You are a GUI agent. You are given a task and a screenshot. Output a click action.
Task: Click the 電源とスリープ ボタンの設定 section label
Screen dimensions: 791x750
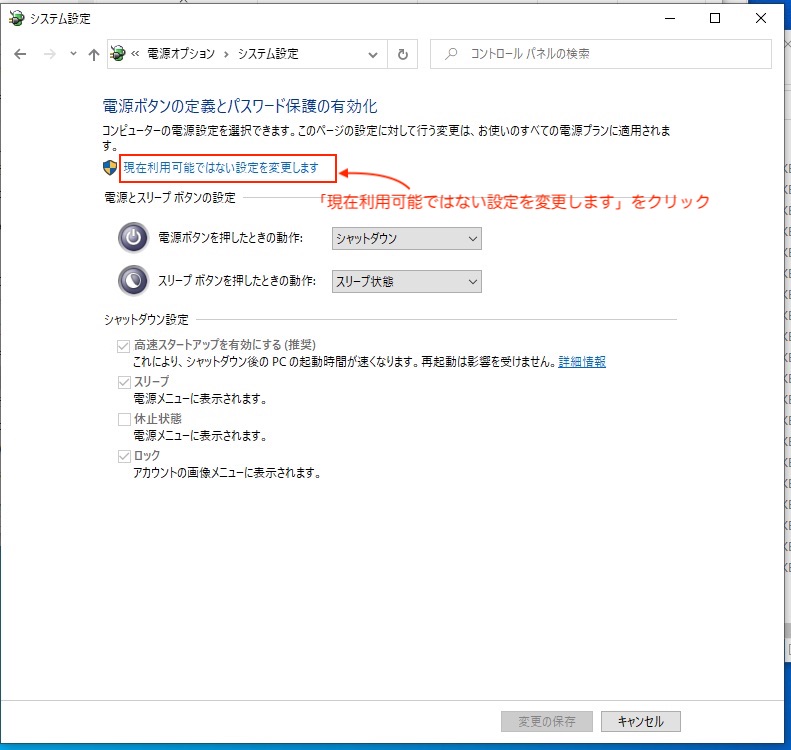170,198
